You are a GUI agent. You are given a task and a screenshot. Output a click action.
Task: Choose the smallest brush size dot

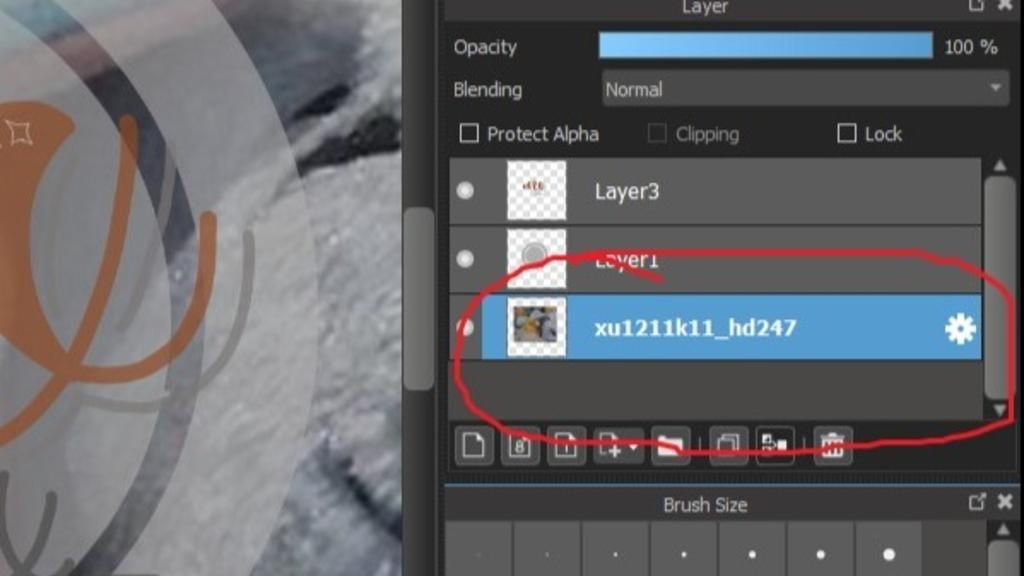tap(479, 554)
